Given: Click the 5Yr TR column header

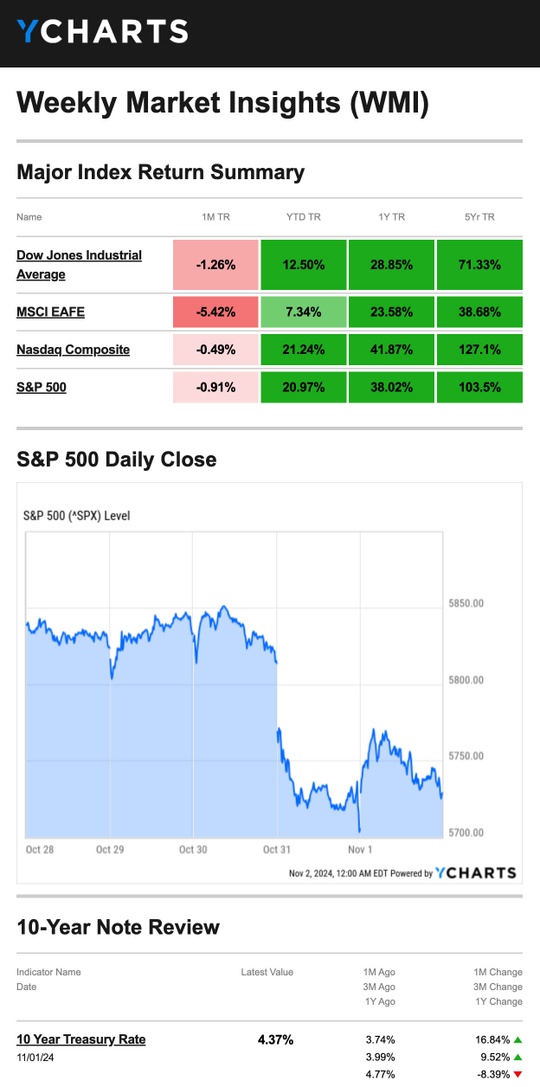Looking at the screenshot, I should [480, 217].
